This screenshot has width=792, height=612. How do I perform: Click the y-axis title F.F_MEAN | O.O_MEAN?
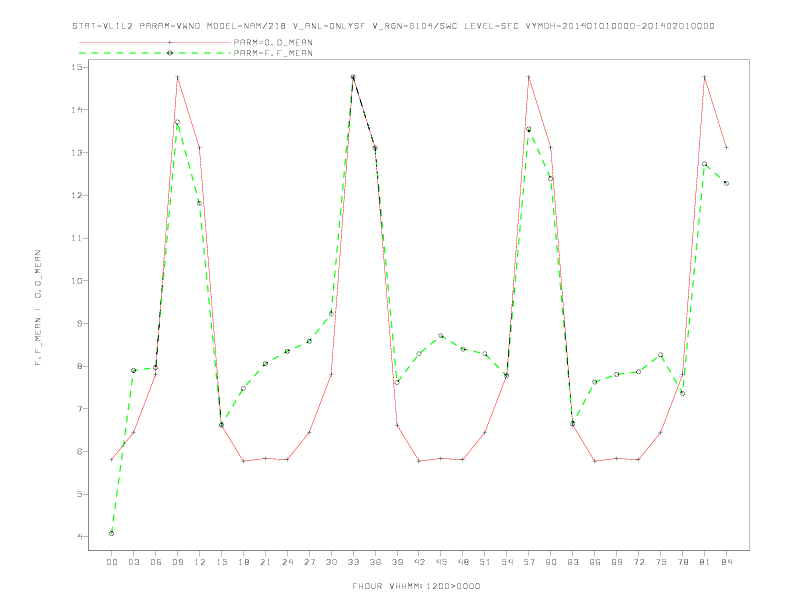pyautogui.click(x=38, y=308)
